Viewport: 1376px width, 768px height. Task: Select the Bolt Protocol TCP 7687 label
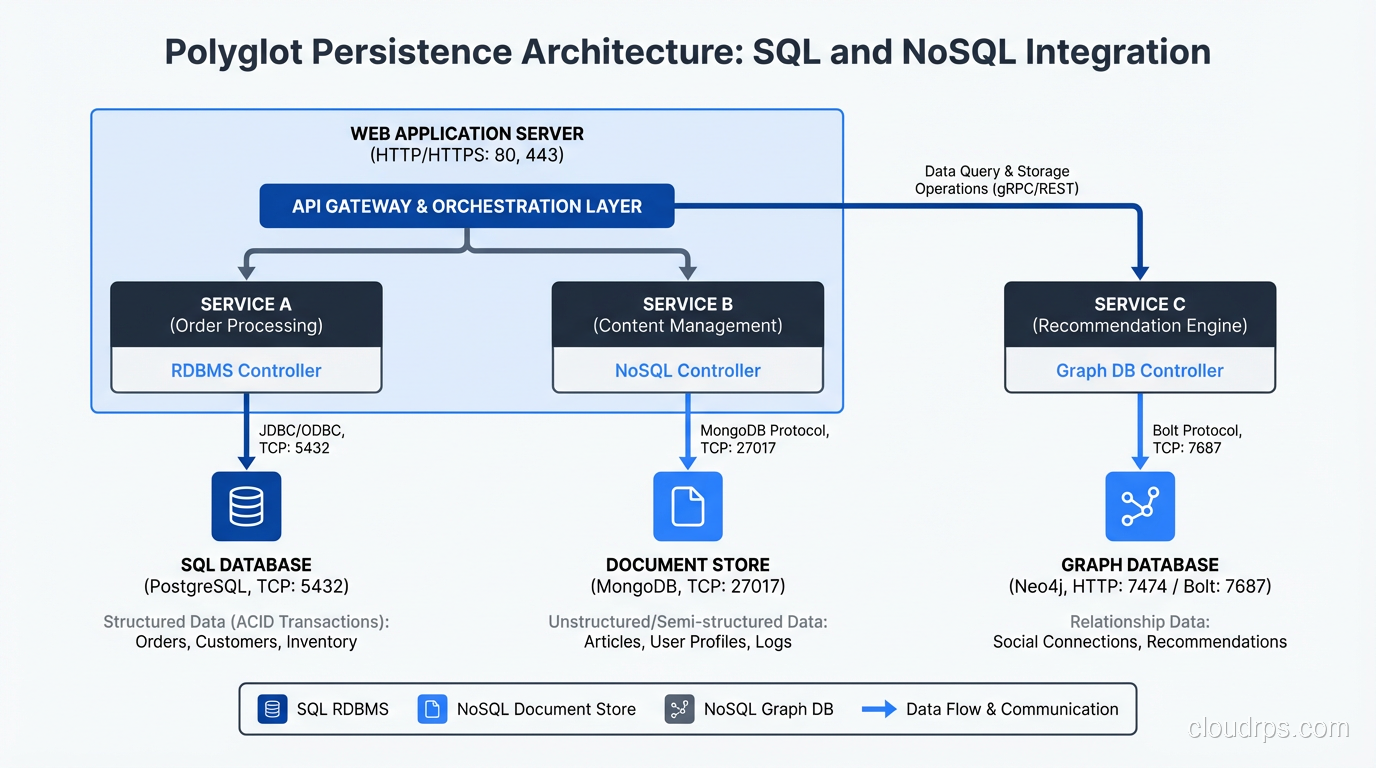coord(1196,439)
